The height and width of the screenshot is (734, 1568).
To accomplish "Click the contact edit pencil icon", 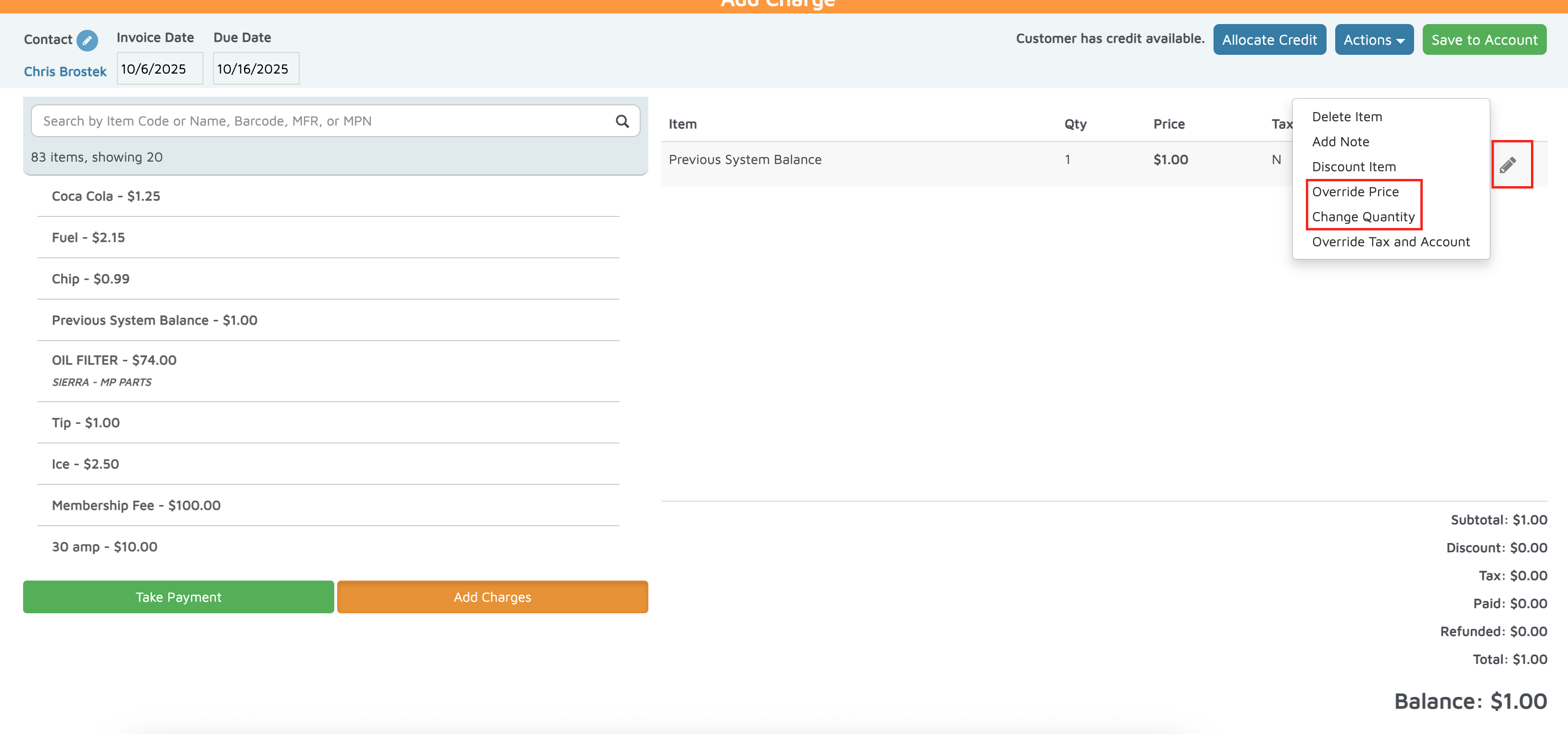I will tap(87, 40).
